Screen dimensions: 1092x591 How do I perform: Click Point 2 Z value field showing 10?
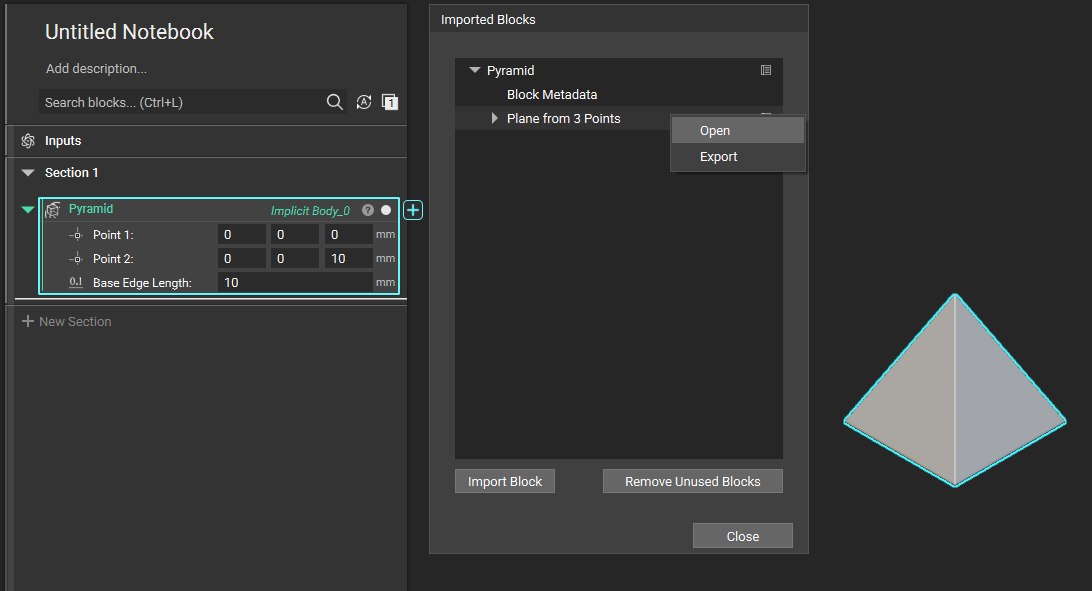(348, 258)
